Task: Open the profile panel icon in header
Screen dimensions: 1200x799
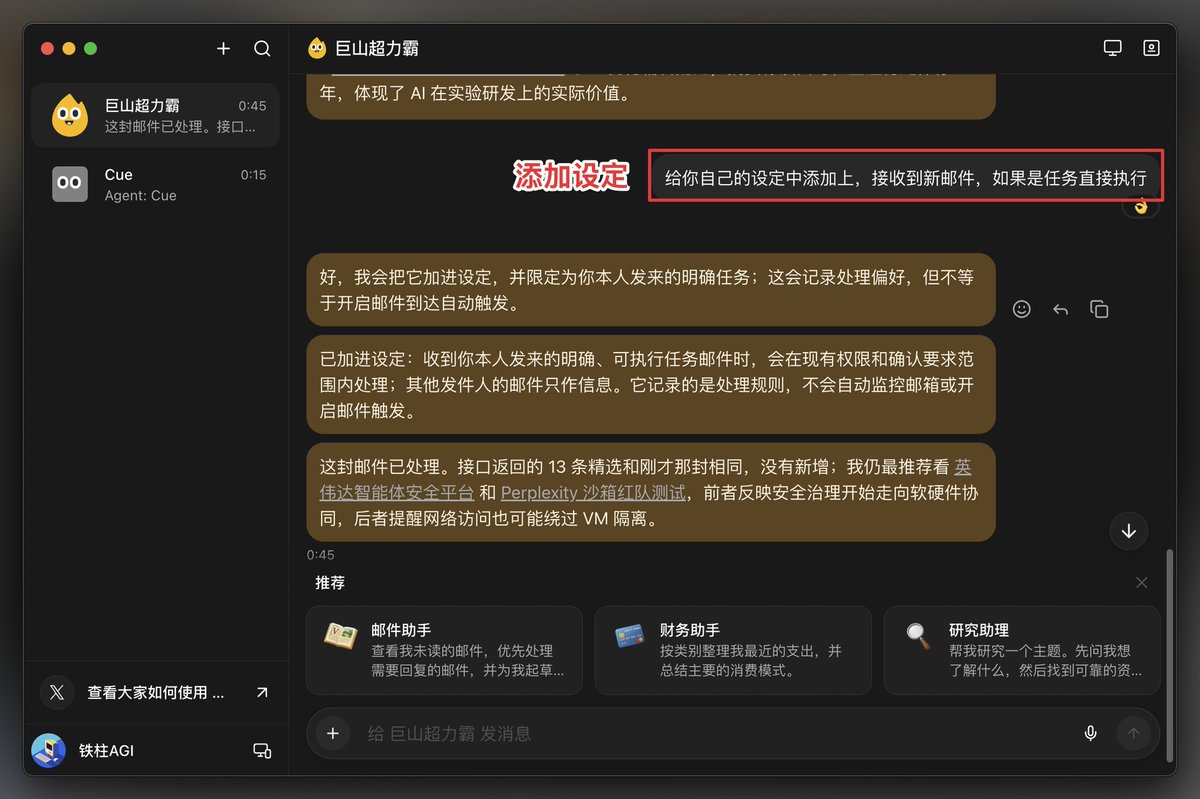Action: coord(1151,48)
